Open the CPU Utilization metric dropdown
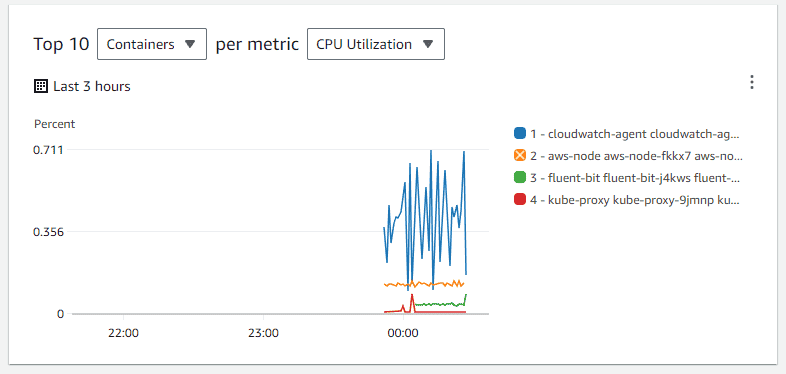Image resolution: width=786 pixels, height=374 pixels. pos(376,44)
